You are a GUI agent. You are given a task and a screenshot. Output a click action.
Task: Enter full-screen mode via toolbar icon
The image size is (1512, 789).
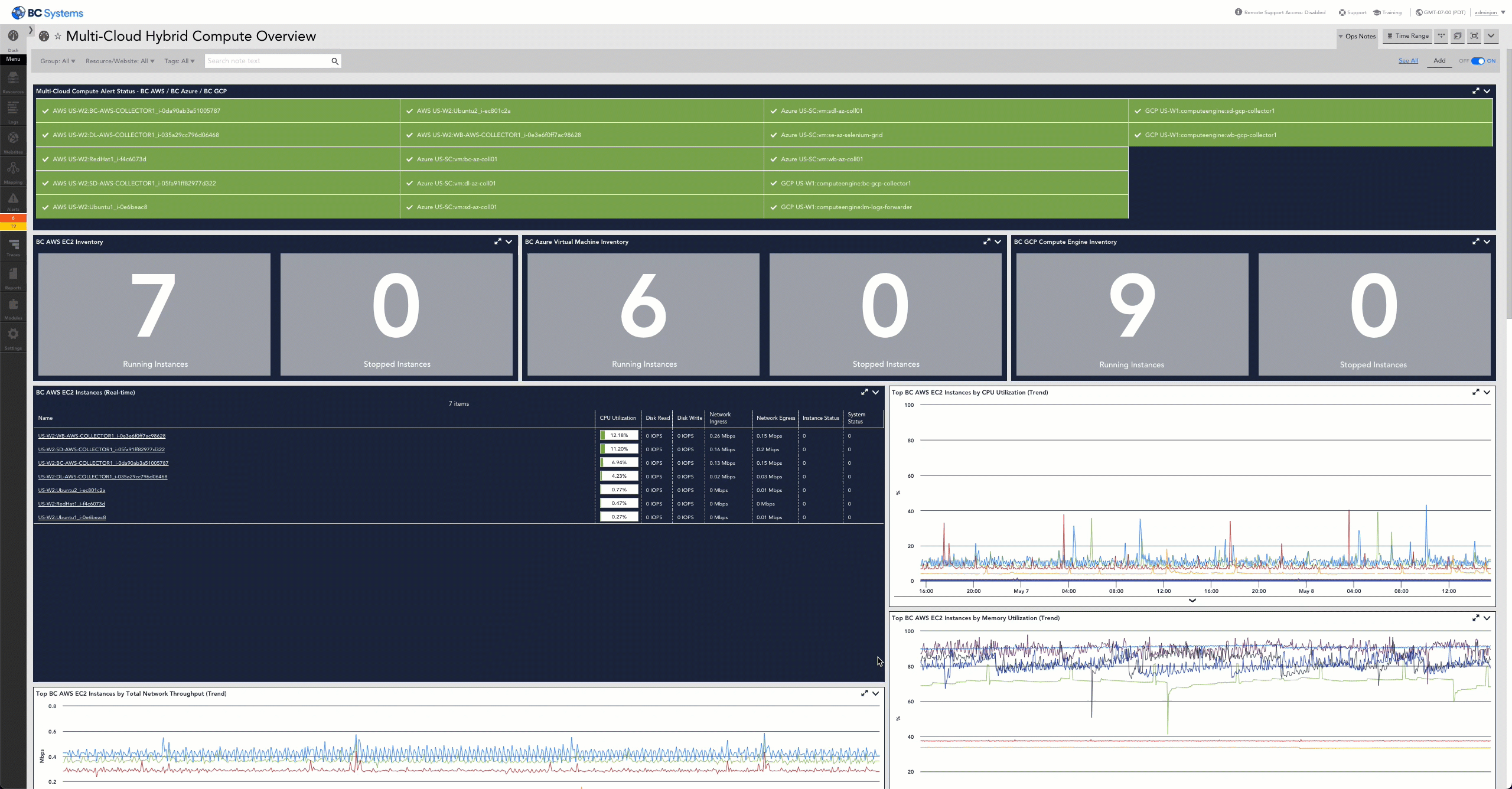pyautogui.click(x=1474, y=36)
